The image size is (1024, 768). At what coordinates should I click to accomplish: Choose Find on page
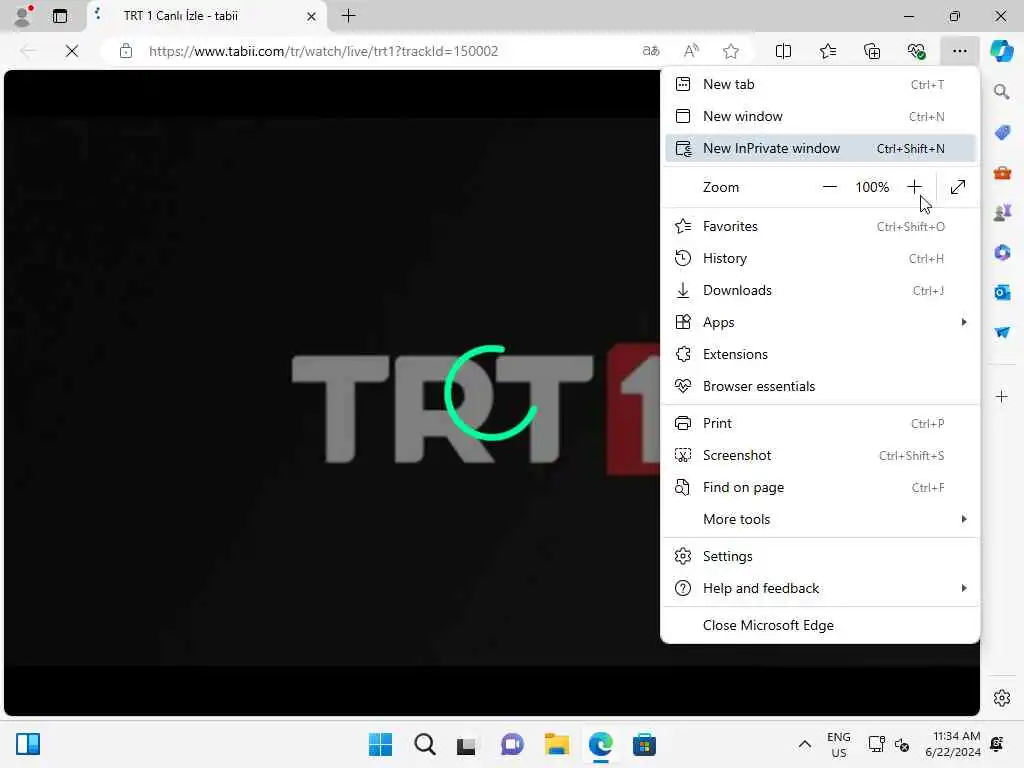point(820,487)
